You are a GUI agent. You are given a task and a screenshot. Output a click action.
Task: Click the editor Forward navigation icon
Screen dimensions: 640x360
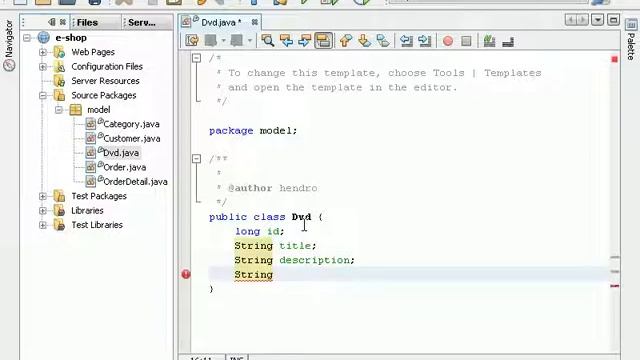pos(237,40)
